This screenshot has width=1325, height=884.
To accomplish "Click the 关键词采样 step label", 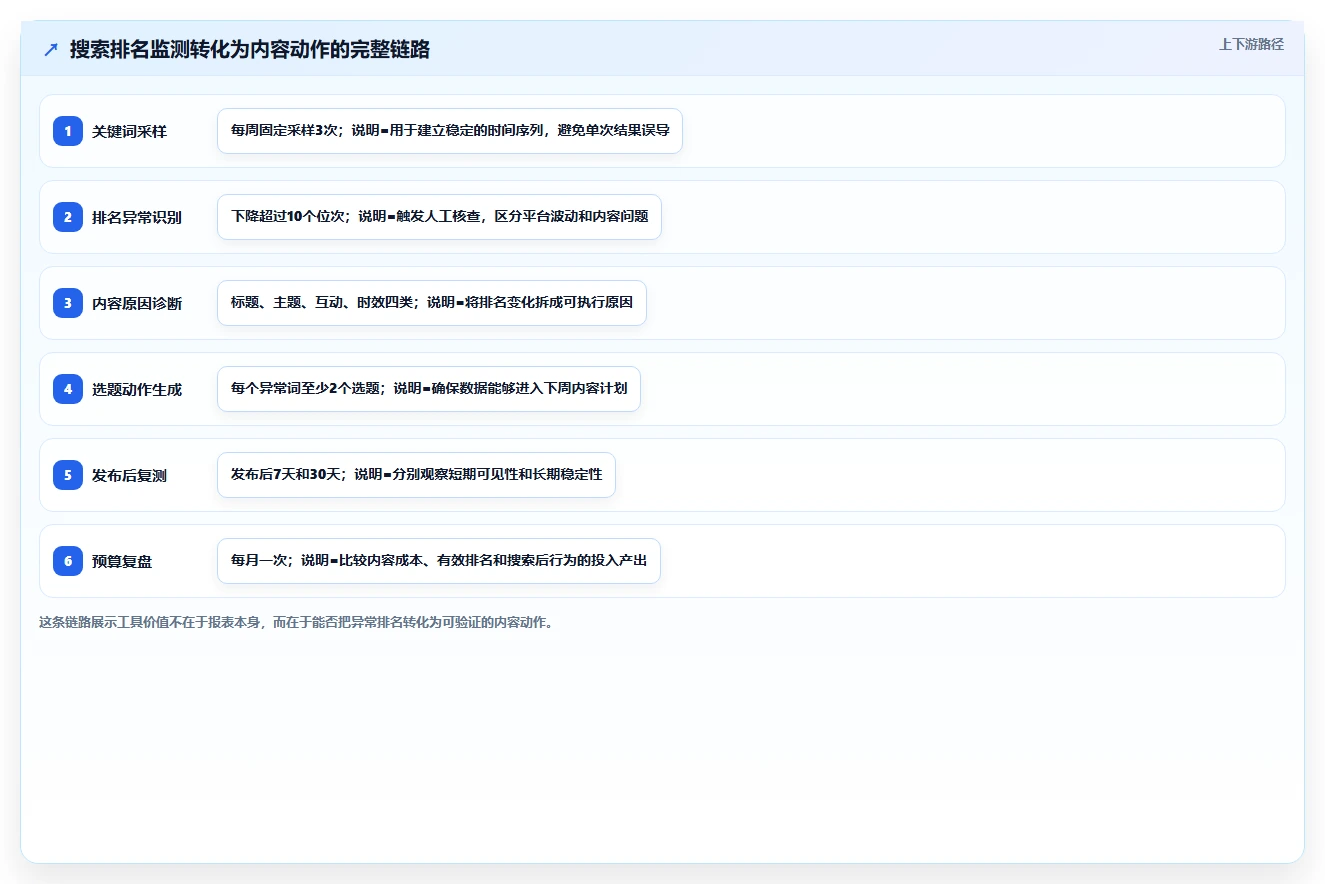I will (129, 131).
